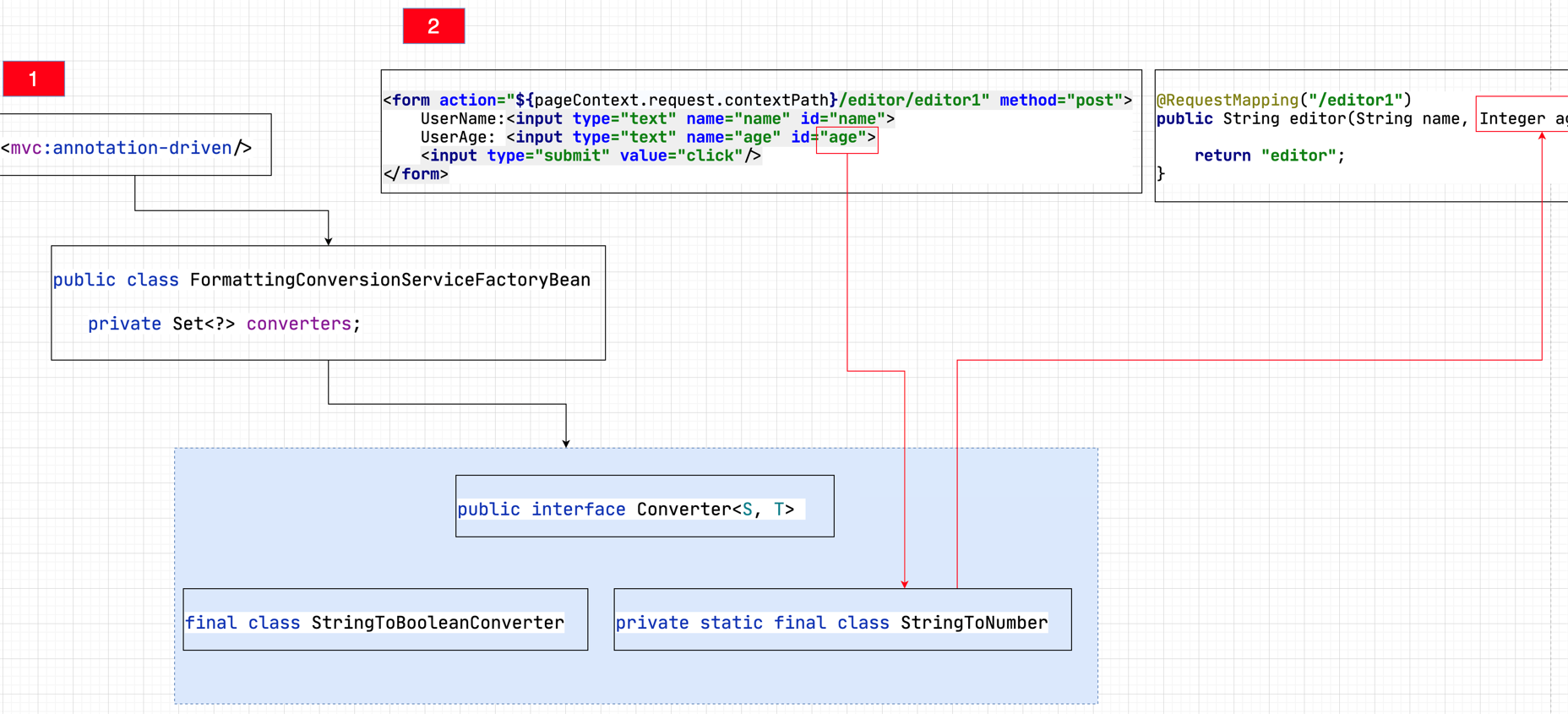Click the UserName input code line

pyautogui.click(x=657, y=119)
